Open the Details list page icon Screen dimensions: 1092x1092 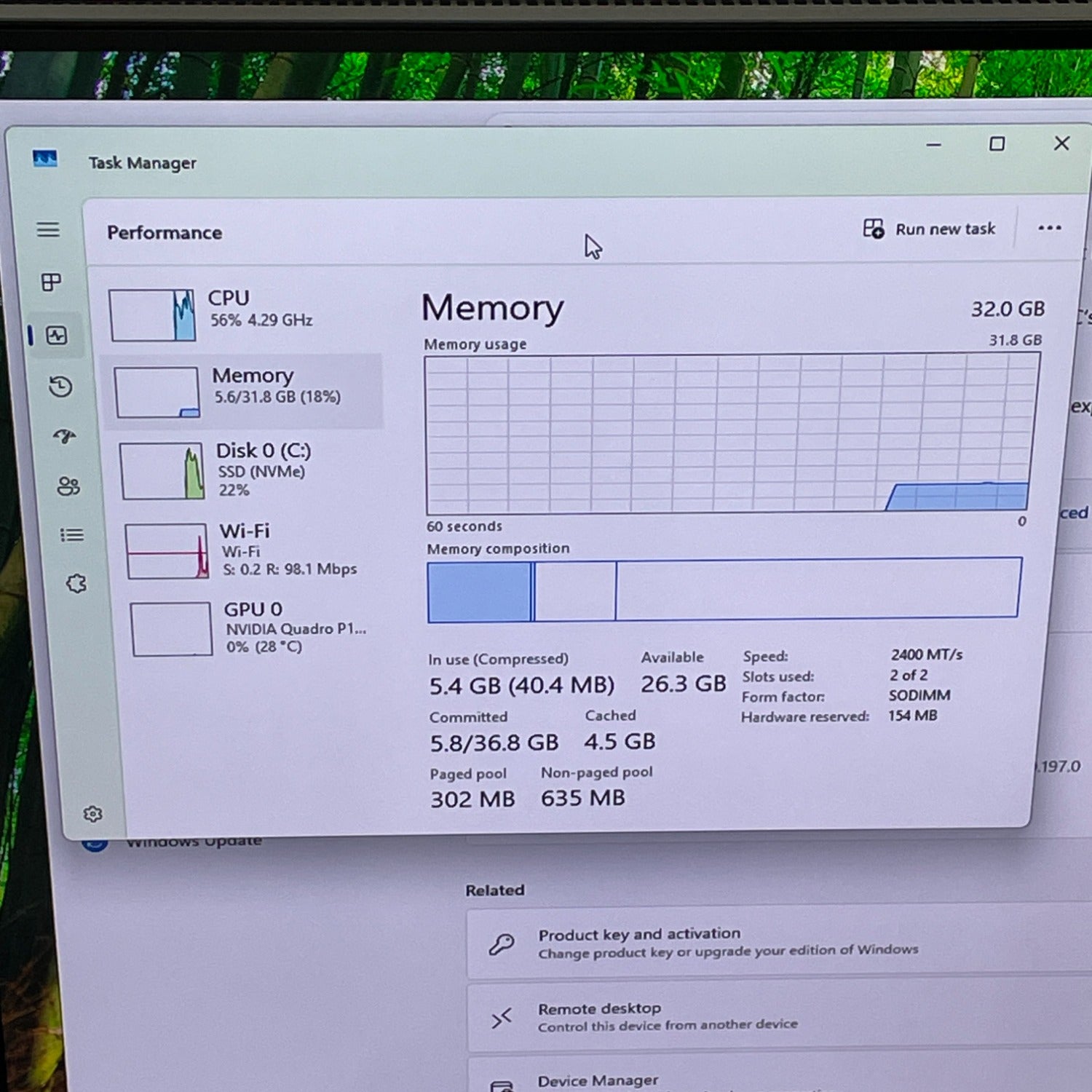click(x=71, y=536)
